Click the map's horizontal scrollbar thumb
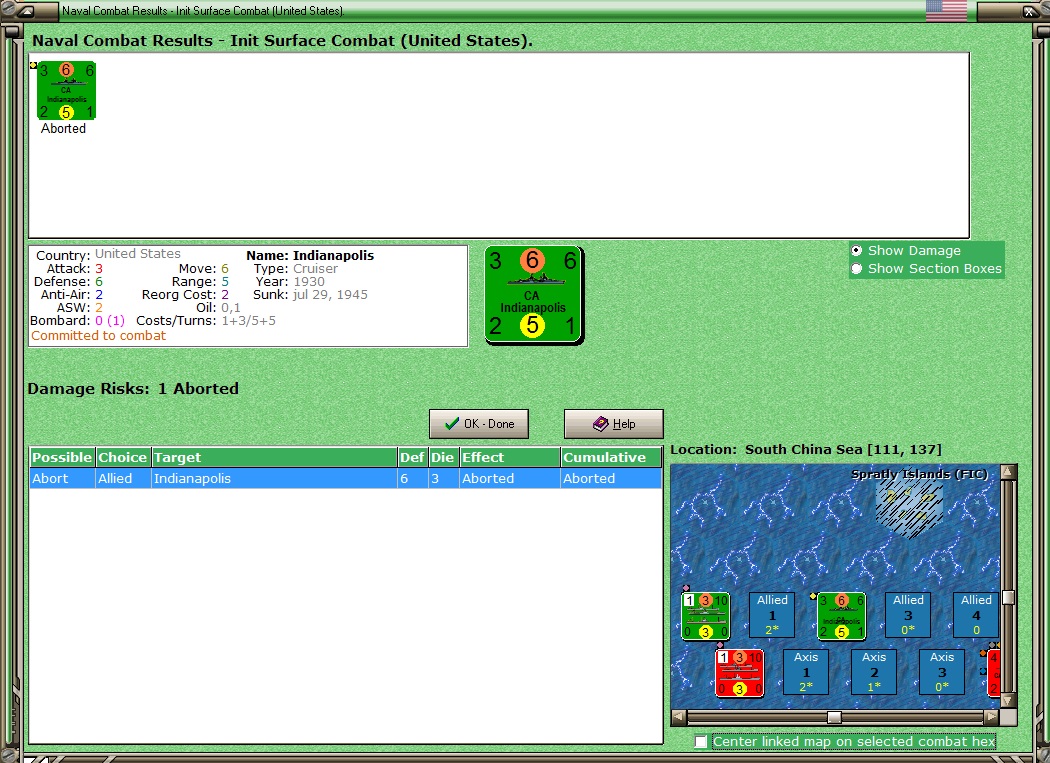Viewport: 1050px width, 763px height. click(834, 717)
